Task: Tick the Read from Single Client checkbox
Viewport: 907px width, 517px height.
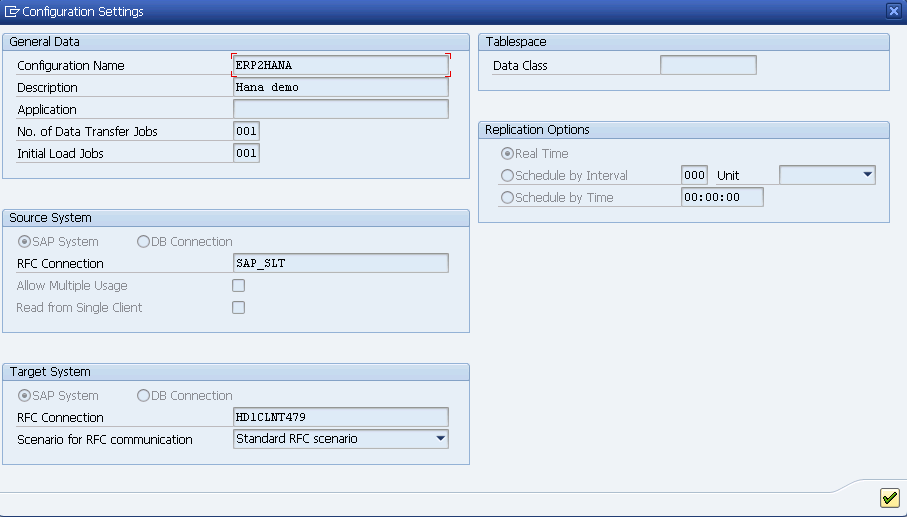Action: [238, 308]
